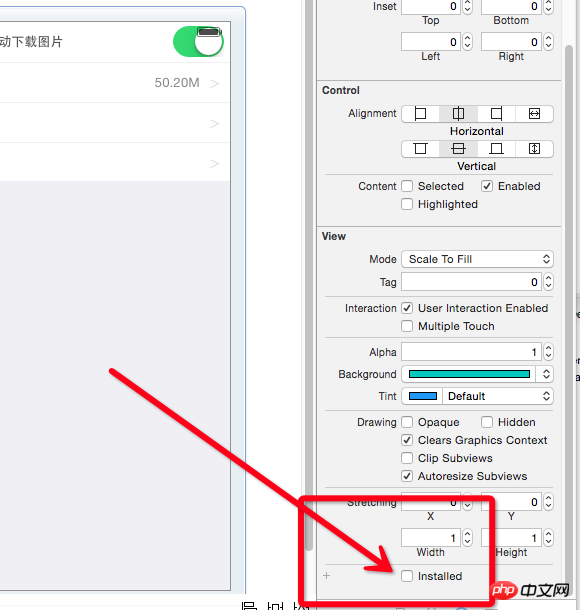
Task: Click the plus button beside Installed
Action: (326, 575)
